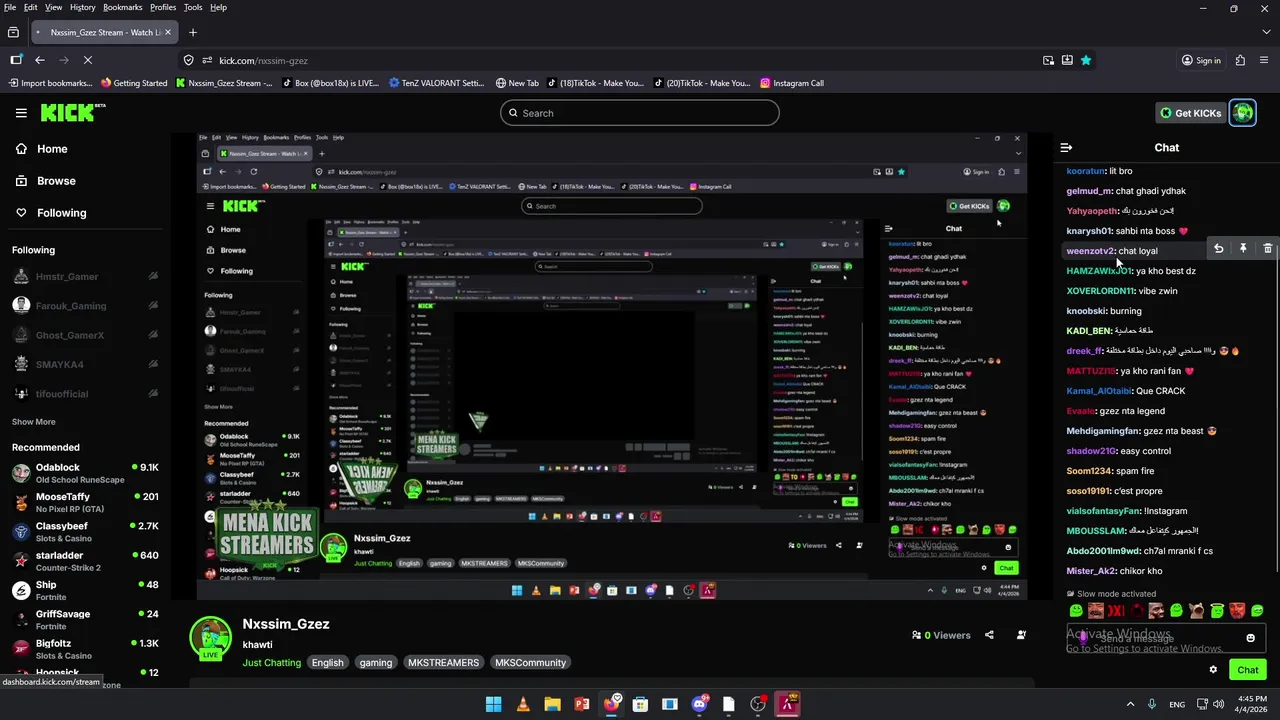Go to Home in Kick sidebar
This screenshot has height=720, width=1280.
pos(41,149)
